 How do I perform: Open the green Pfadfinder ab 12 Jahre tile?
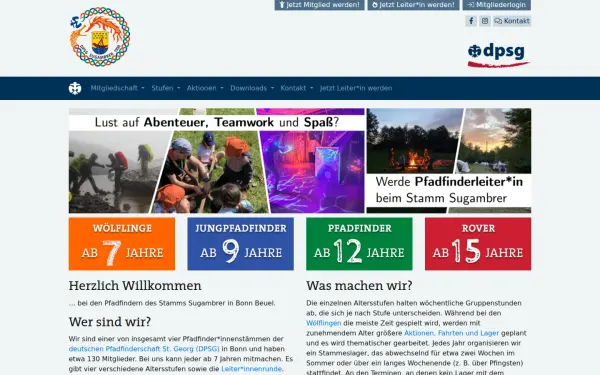click(x=359, y=244)
